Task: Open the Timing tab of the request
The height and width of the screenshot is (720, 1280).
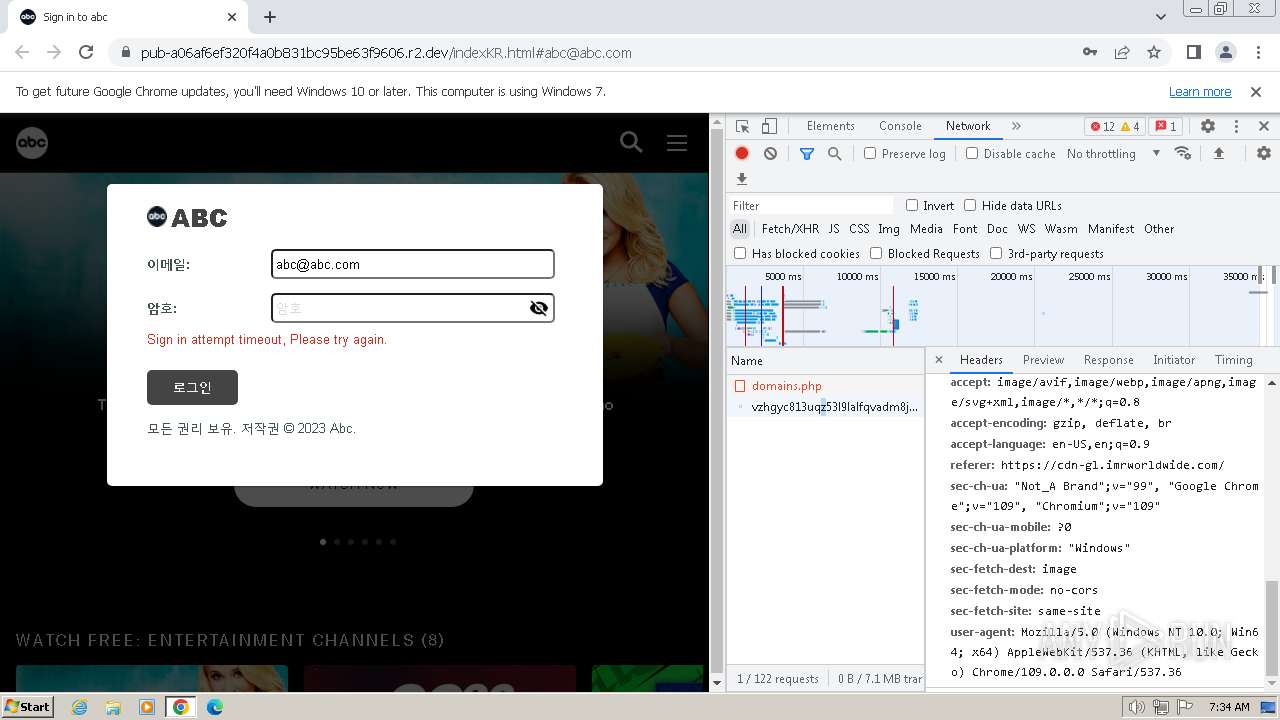Action: coord(1233,360)
